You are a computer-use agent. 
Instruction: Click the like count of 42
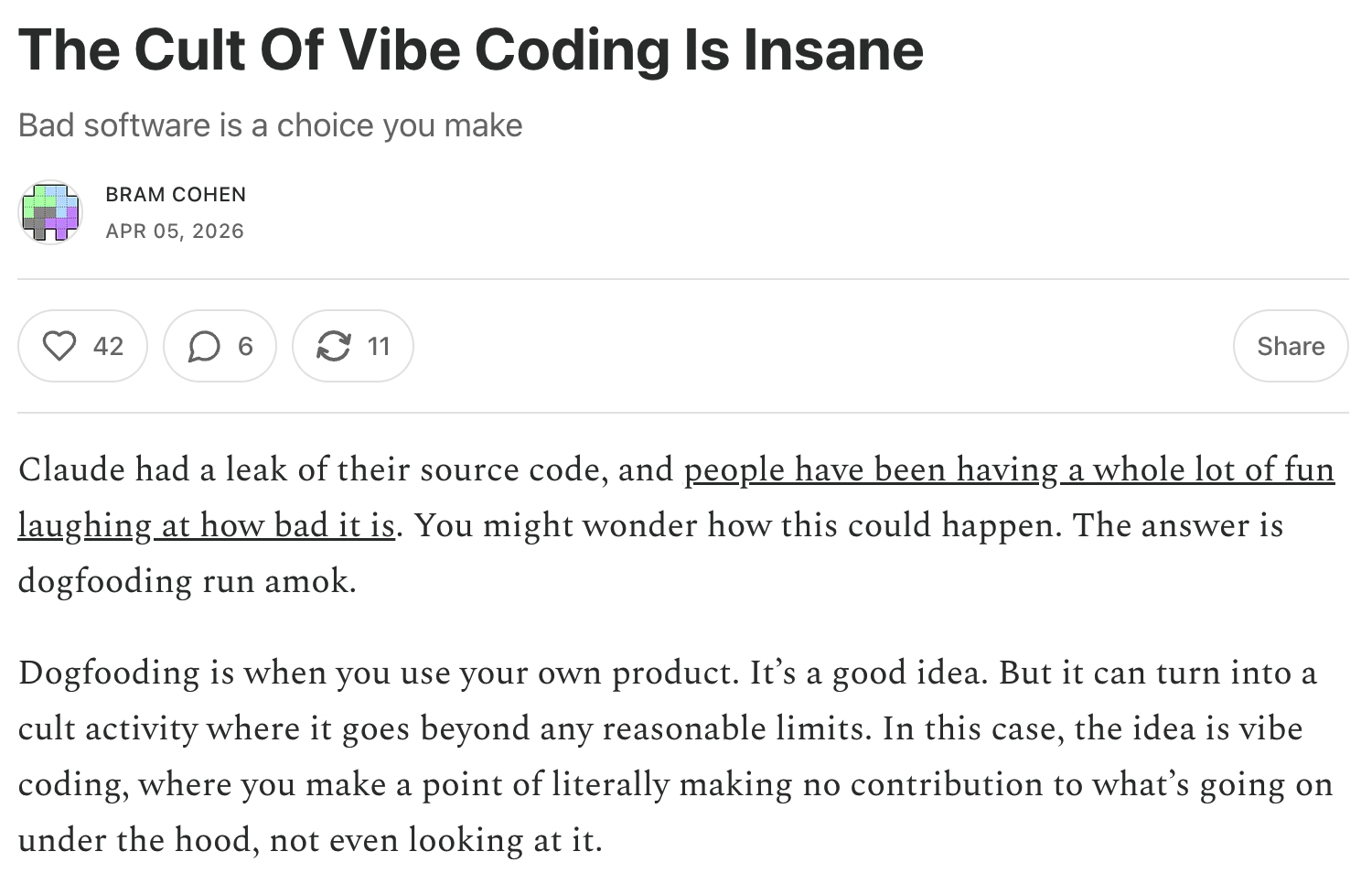[x=108, y=346]
